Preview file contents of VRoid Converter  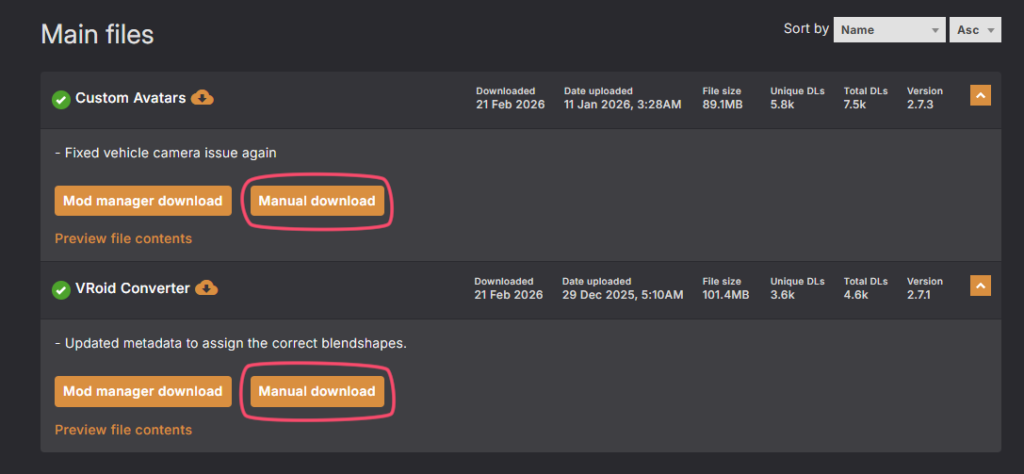(123, 429)
